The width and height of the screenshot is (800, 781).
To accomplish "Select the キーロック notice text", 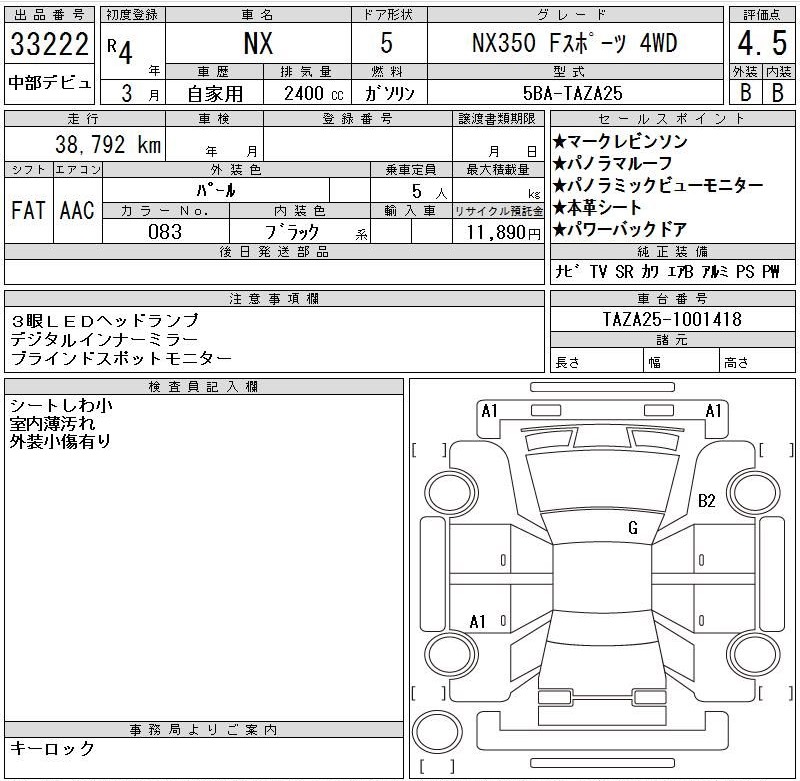I will pos(52,748).
